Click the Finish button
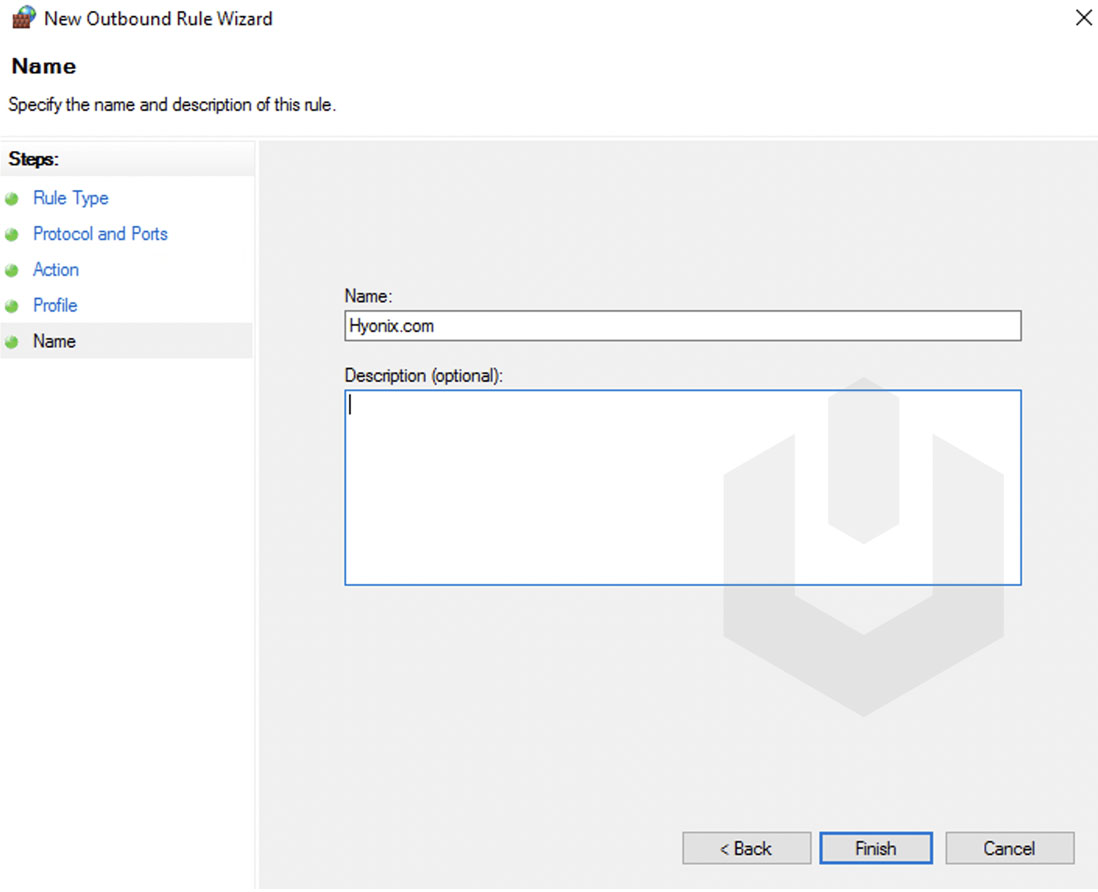Viewport: 1098px width, 892px height. pyautogui.click(x=875, y=848)
